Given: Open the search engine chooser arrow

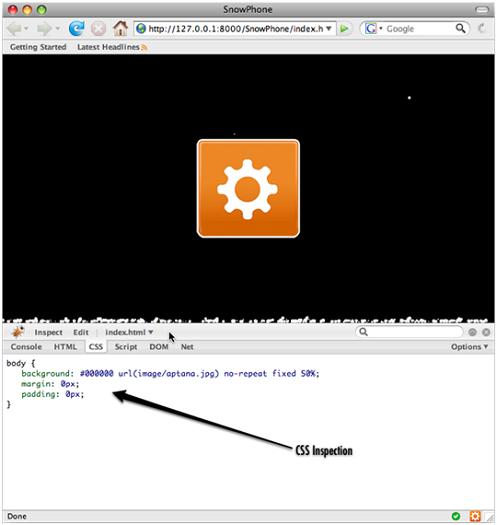Looking at the screenshot, I should 381,28.
